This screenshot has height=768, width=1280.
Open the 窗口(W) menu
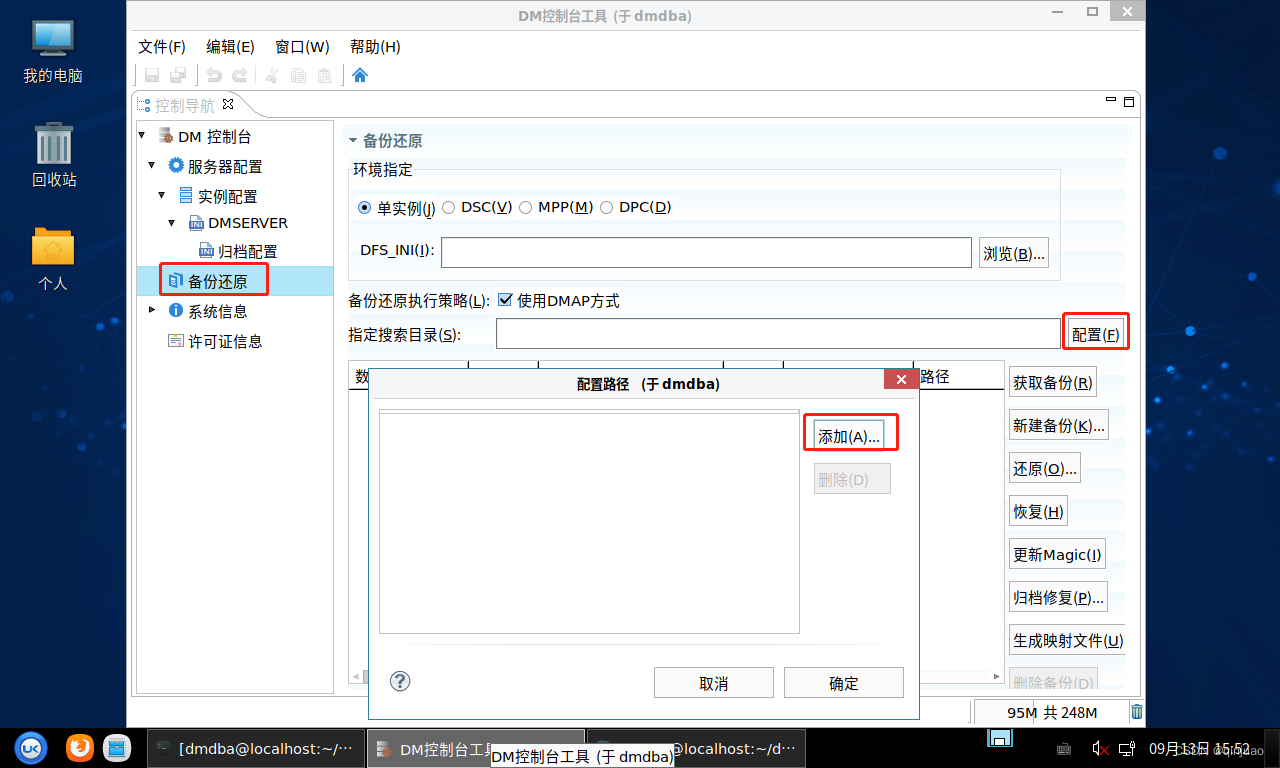tap(302, 47)
